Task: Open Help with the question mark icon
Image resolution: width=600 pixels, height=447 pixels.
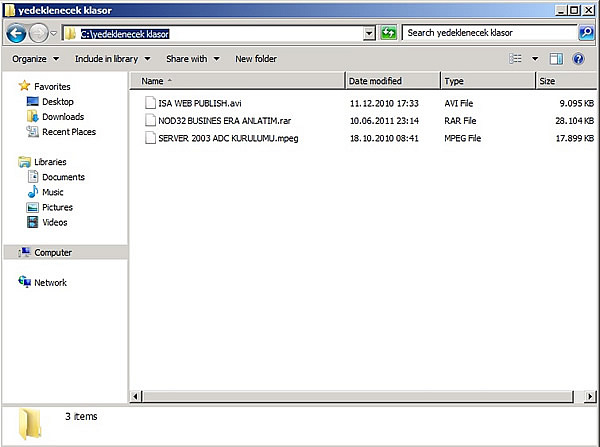Action: (x=578, y=59)
